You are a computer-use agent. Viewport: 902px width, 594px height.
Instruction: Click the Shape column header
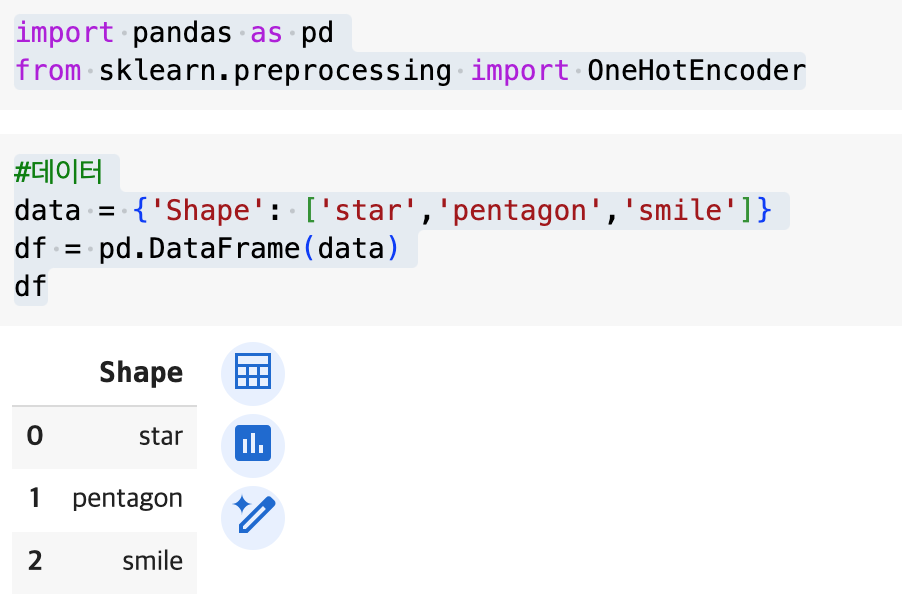pyautogui.click(x=141, y=373)
